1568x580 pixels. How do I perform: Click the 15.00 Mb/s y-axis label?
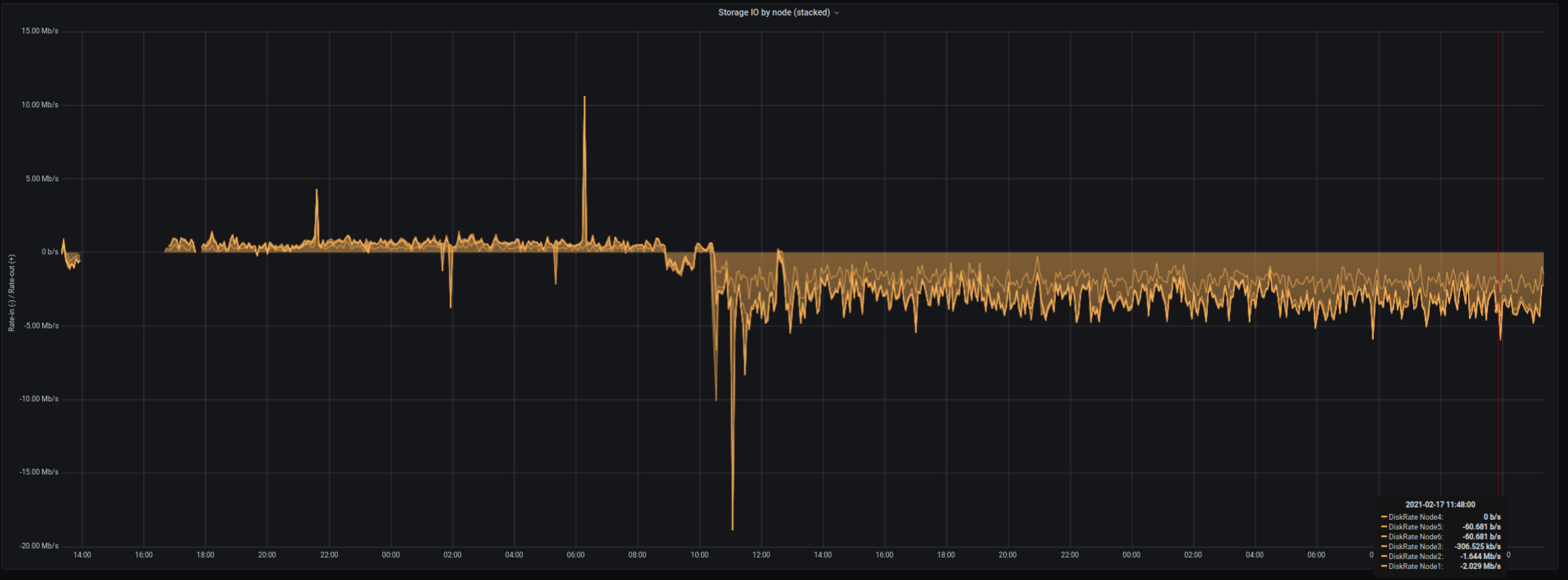tap(39, 31)
